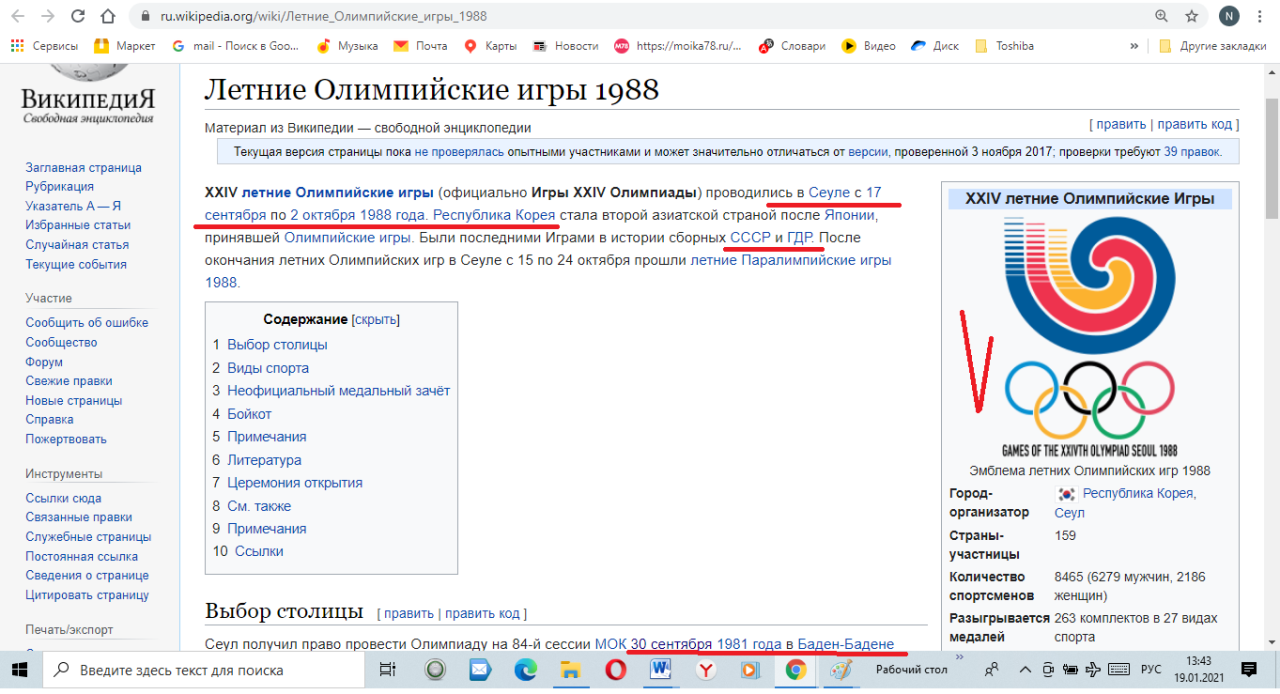Open the Chrome profile N avatar
The height and width of the screenshot is (694, 1280).
[x=1229, y=17]
